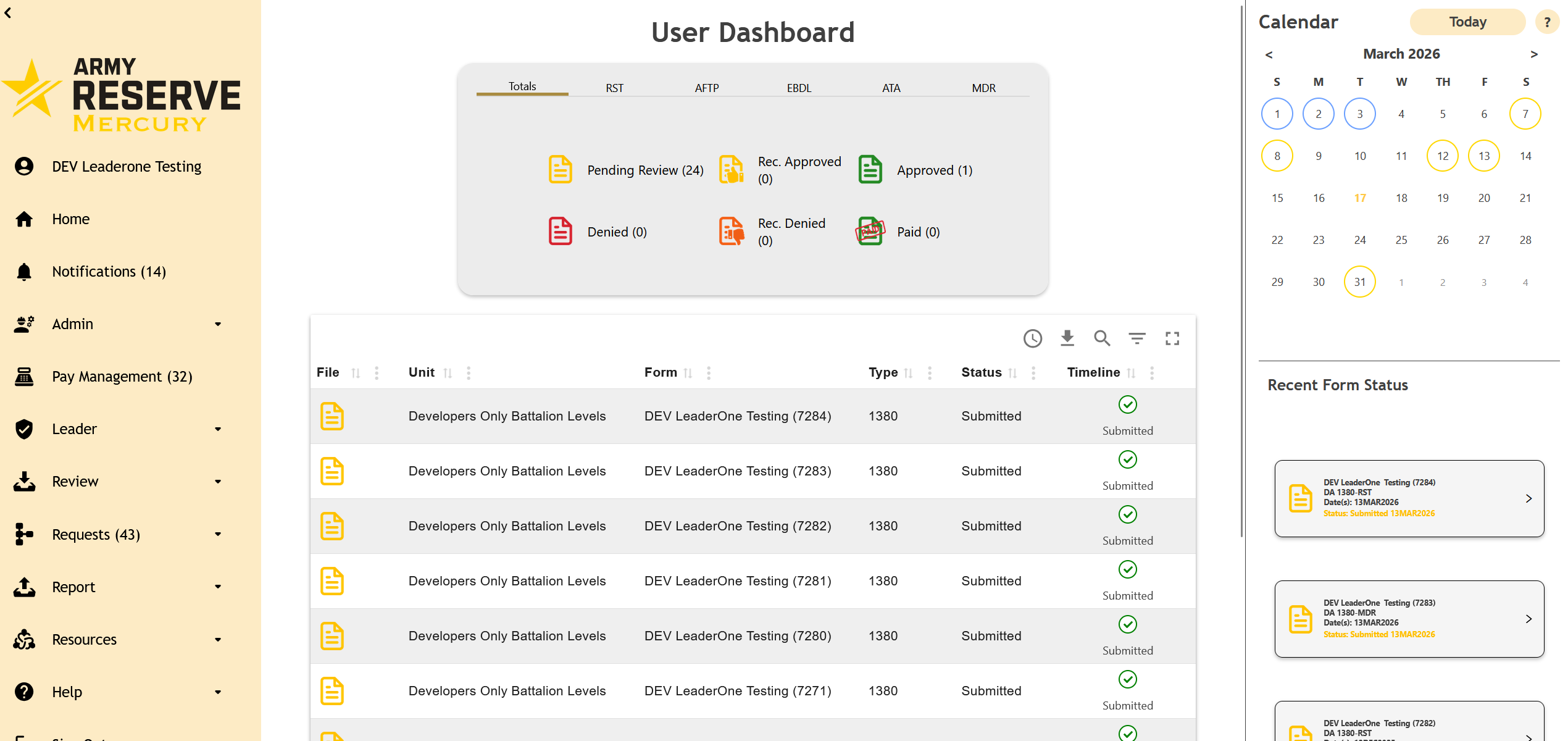
Task: Click the Notifications bell icon
Action: point(24,272)
